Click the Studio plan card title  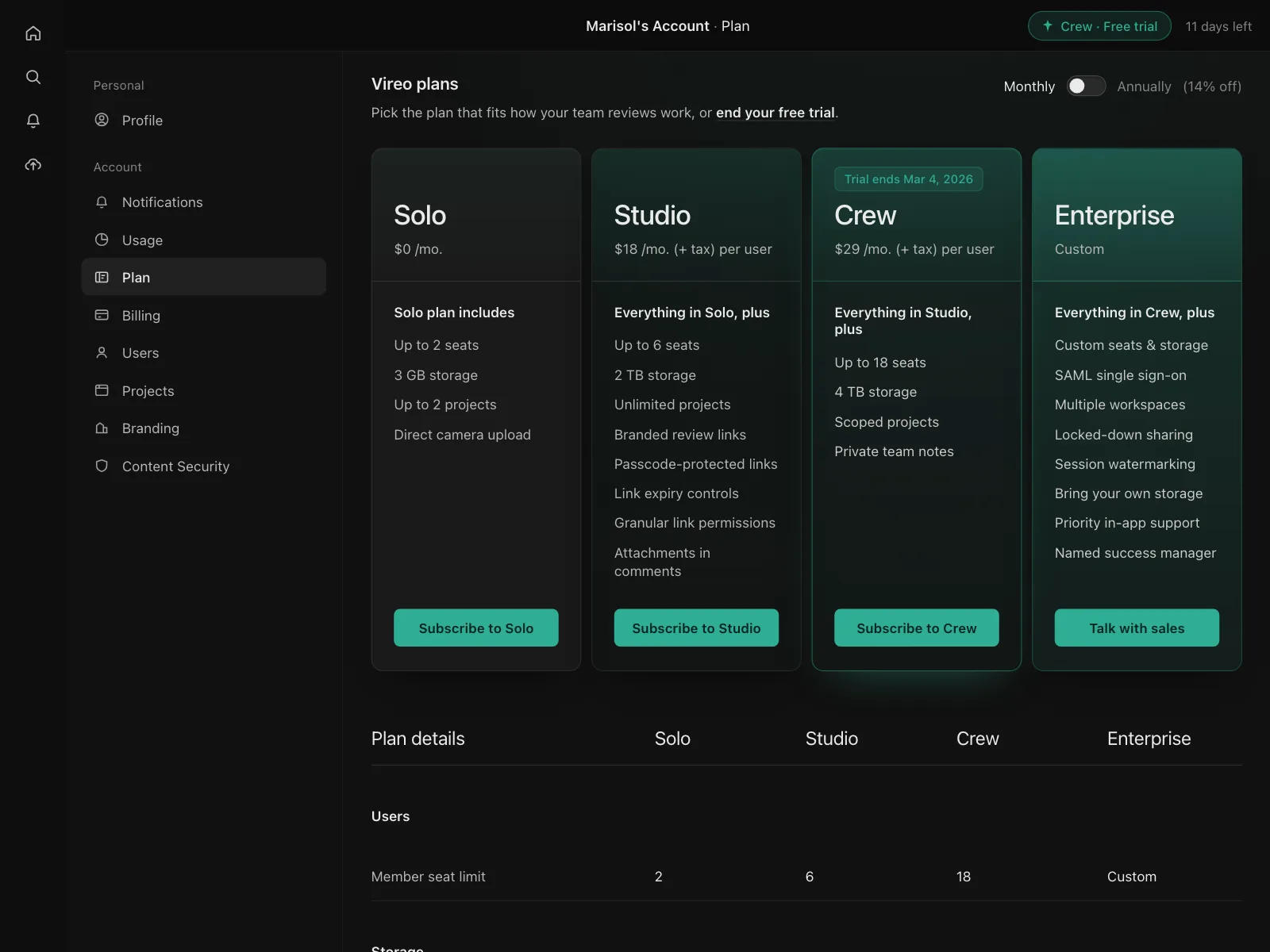pyautogui.click(x=652, y=215)
